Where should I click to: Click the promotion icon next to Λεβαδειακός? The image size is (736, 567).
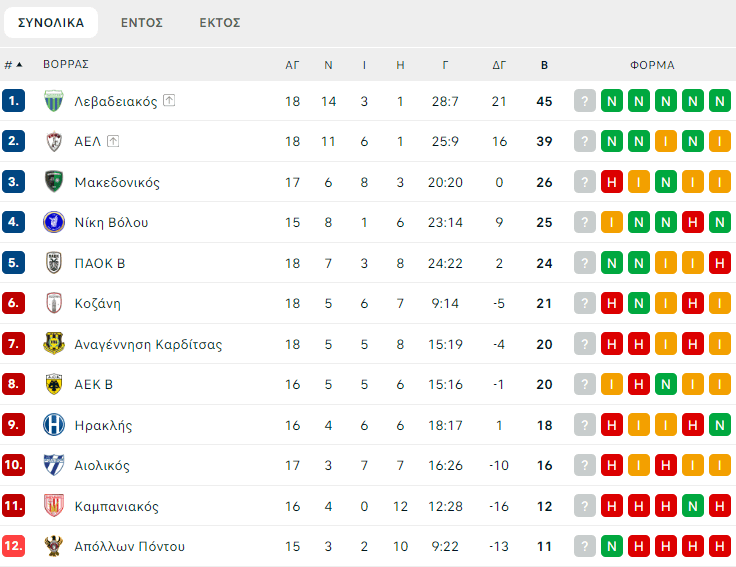169,101
